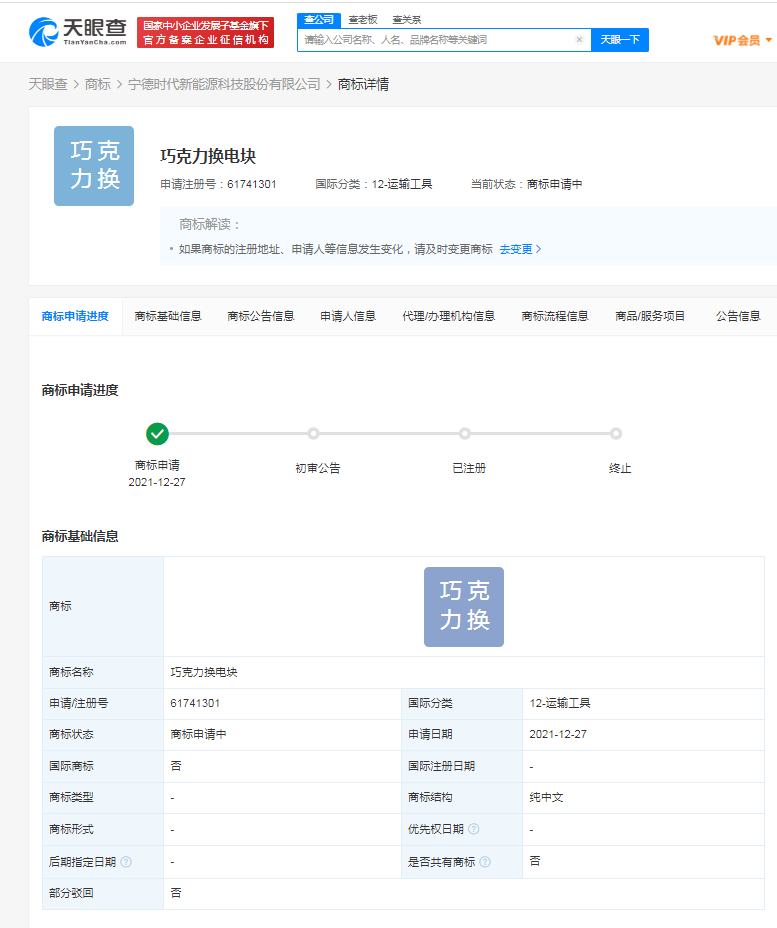This screenshot has width=777, height=928.
Task: Open the VIP会员 dropdown menu
Action: point(742,40)
